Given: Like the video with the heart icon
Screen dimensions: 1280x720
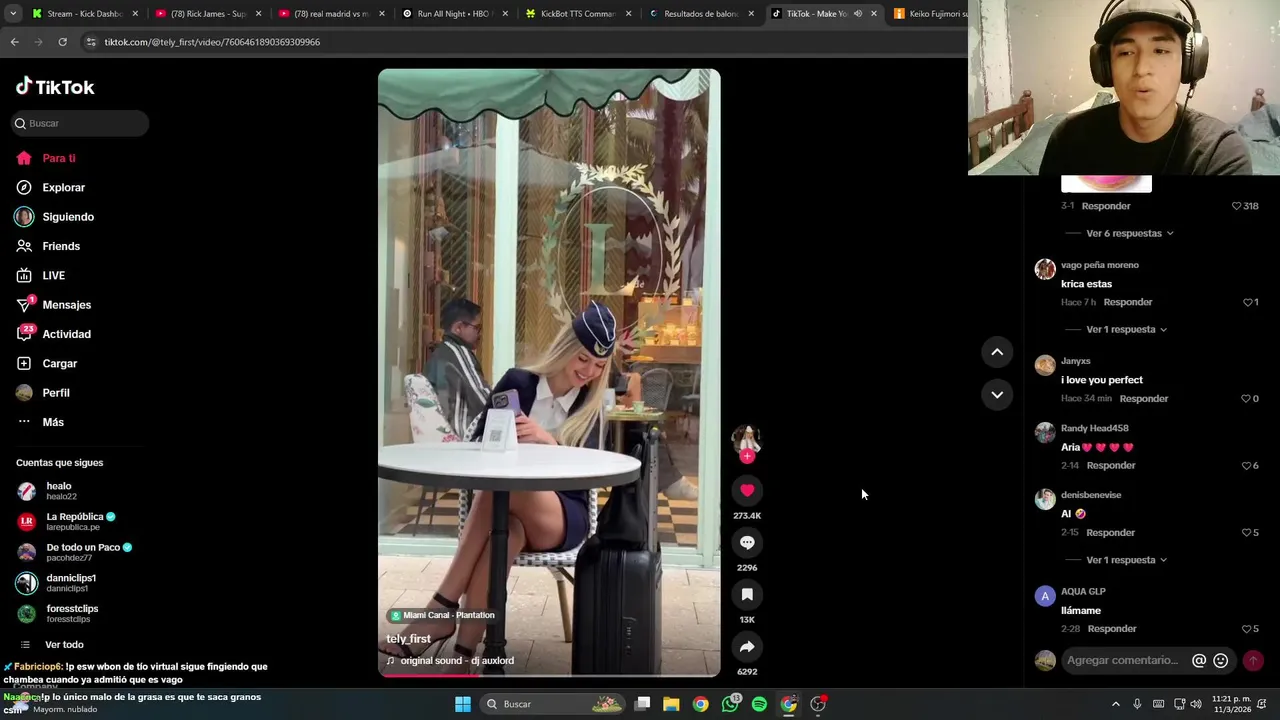Looking at the screenshot, I should (747, 490).
